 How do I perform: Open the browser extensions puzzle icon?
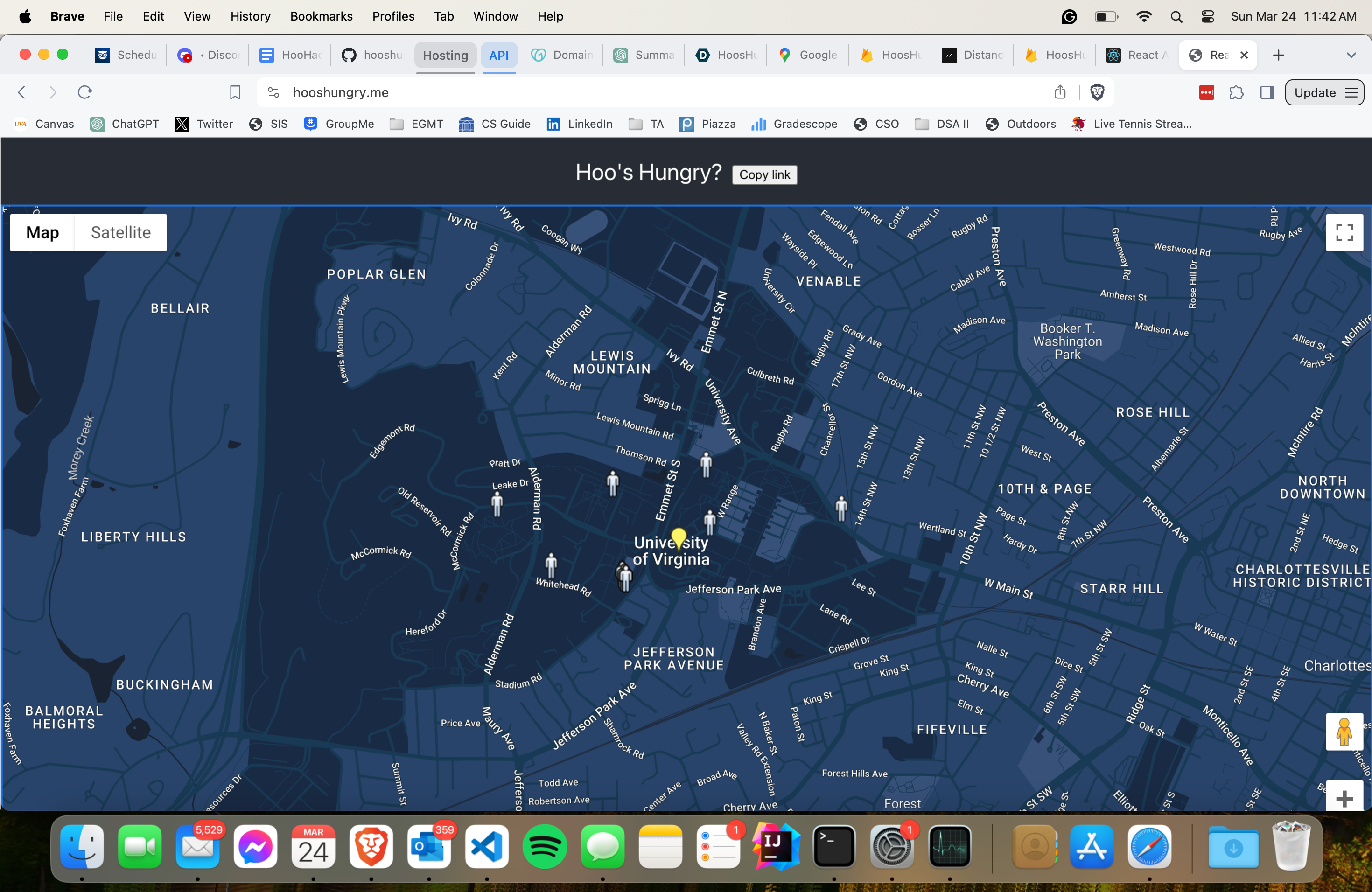[1237, 92]
